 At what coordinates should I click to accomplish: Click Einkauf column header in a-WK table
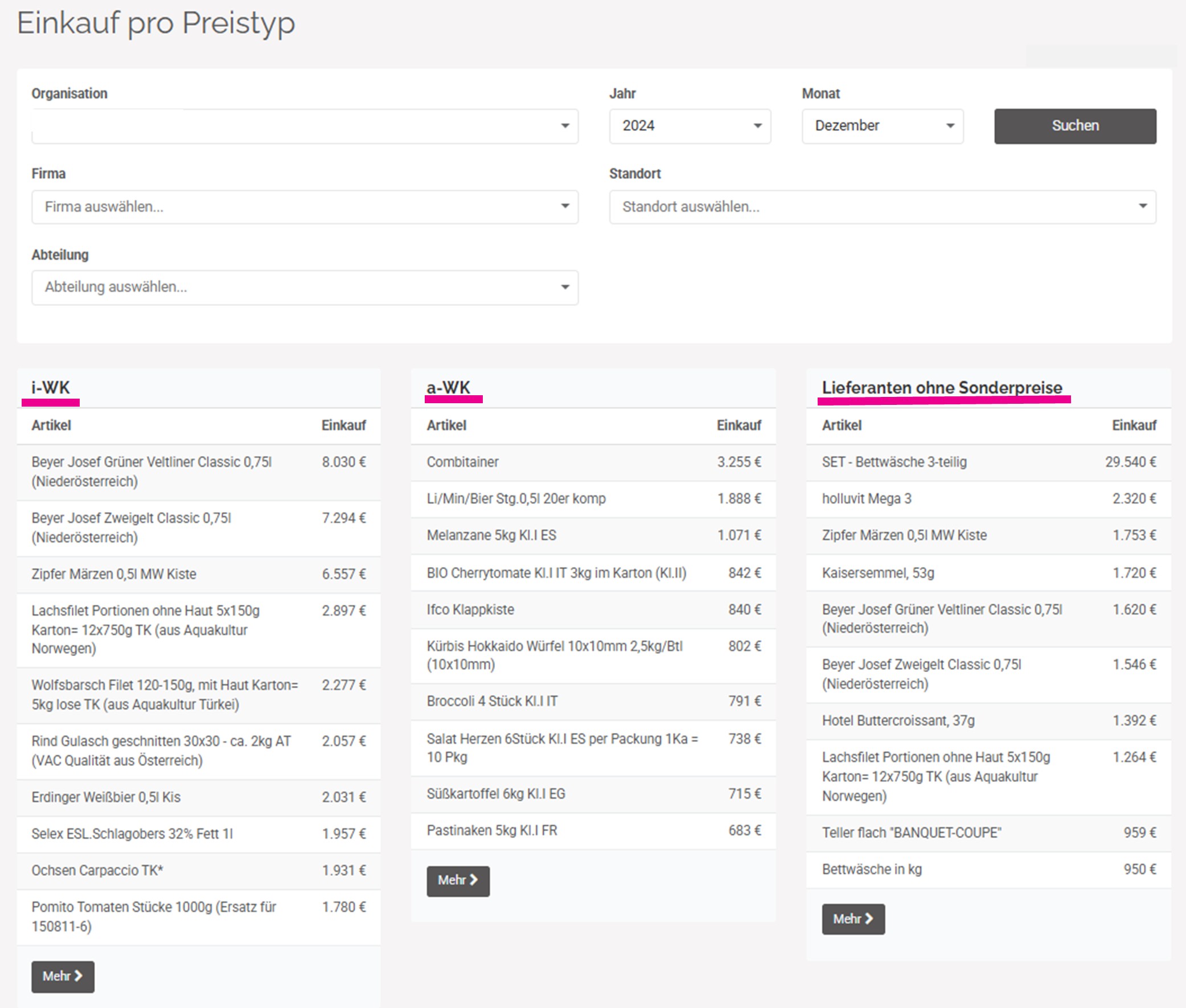pos(739,426)
